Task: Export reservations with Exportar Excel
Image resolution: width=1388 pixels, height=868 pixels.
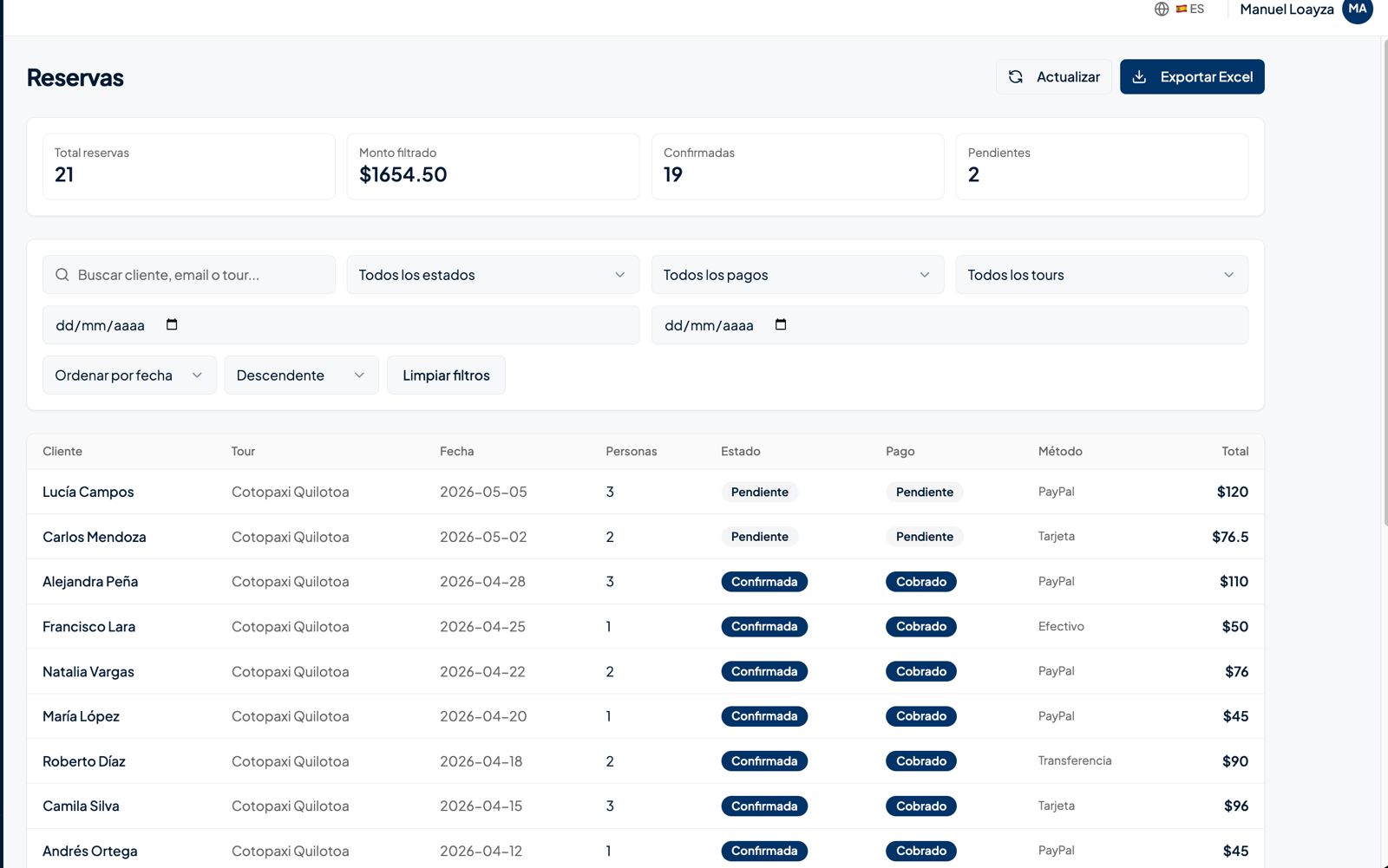Action: [x=1192, y=77]
